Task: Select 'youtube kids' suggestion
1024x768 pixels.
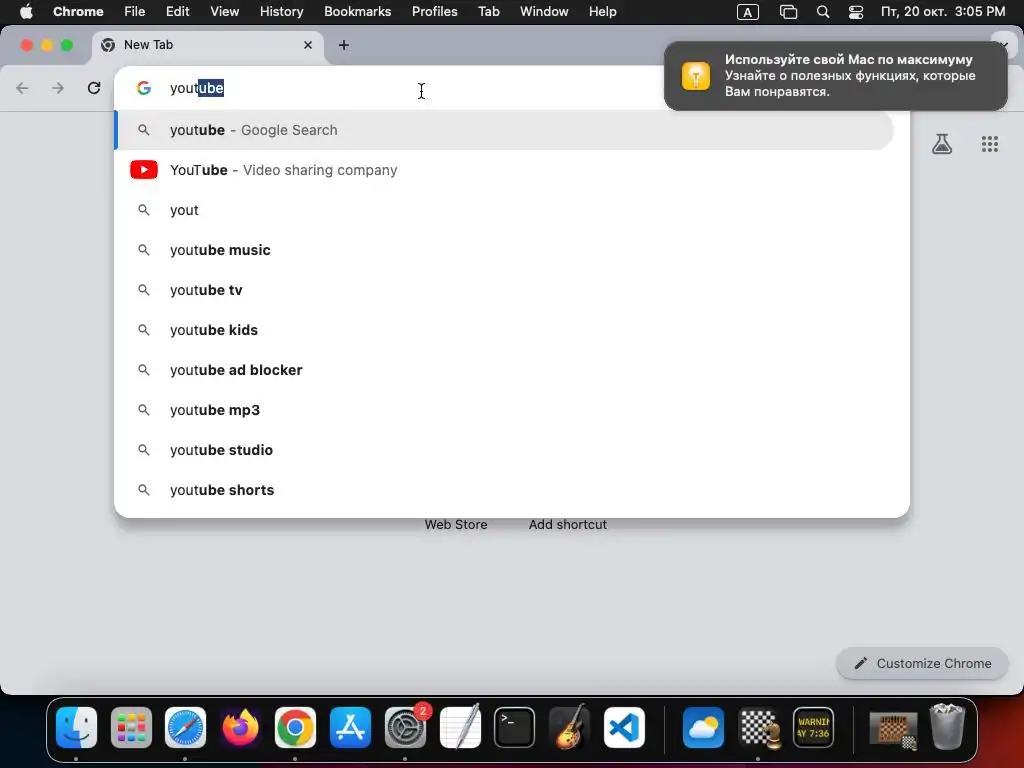Action: 504,330
